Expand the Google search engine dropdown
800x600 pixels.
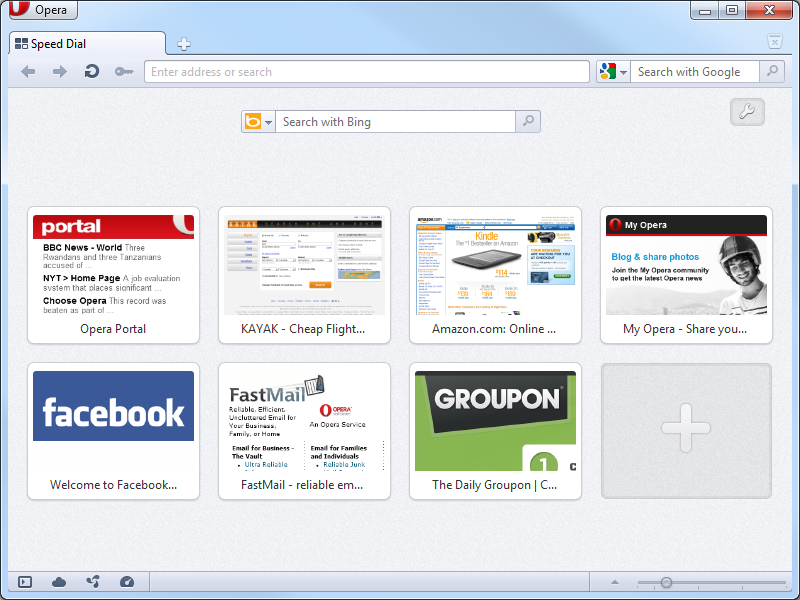[613, 72]
